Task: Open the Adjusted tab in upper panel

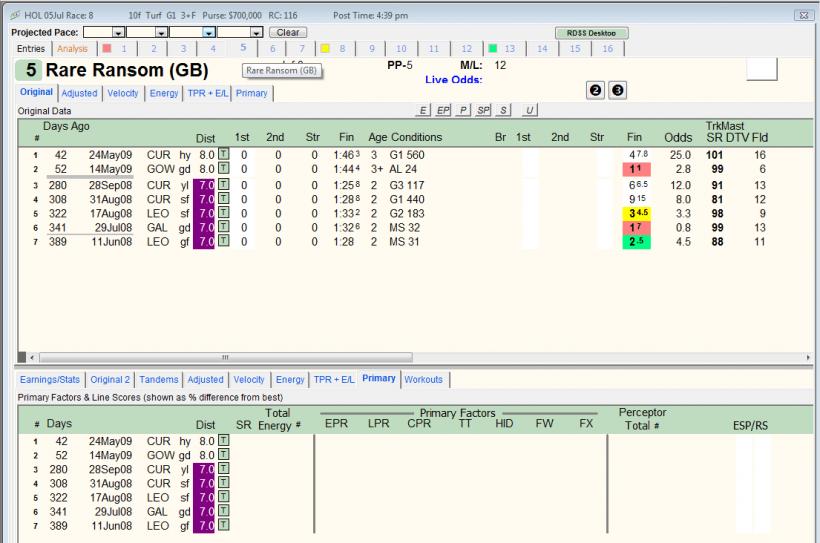Action: pos(79,93)
